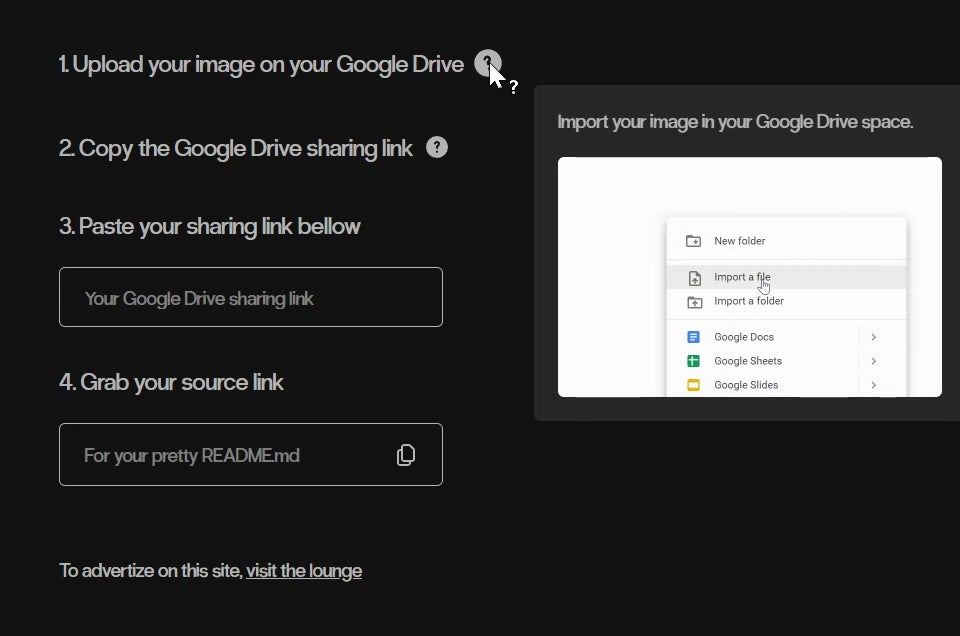Click the Import a folder upload icon
960x636 pixels.
(693, 301)
